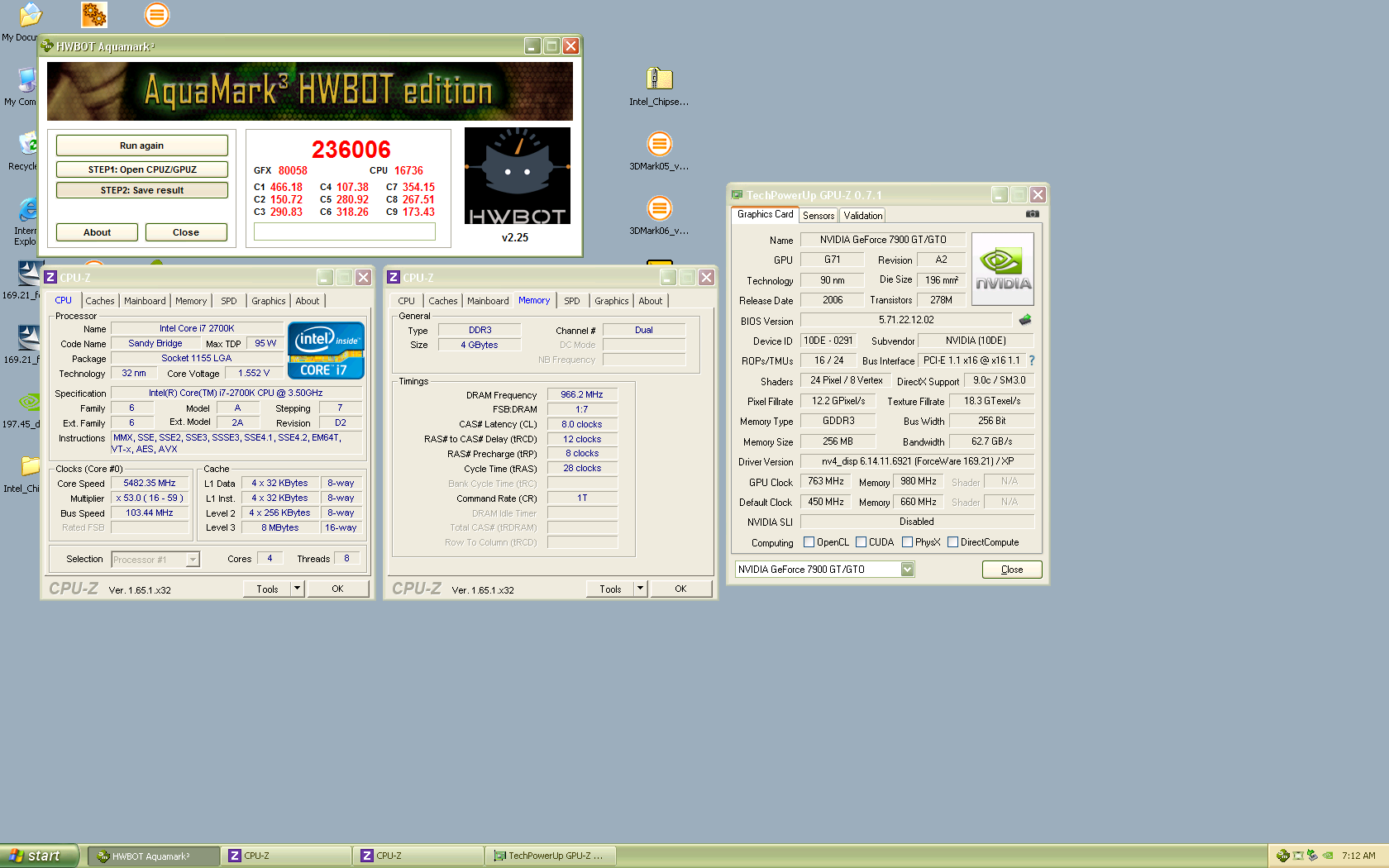Click the GPU Name field in GPU-Z

tap(883, 240)
